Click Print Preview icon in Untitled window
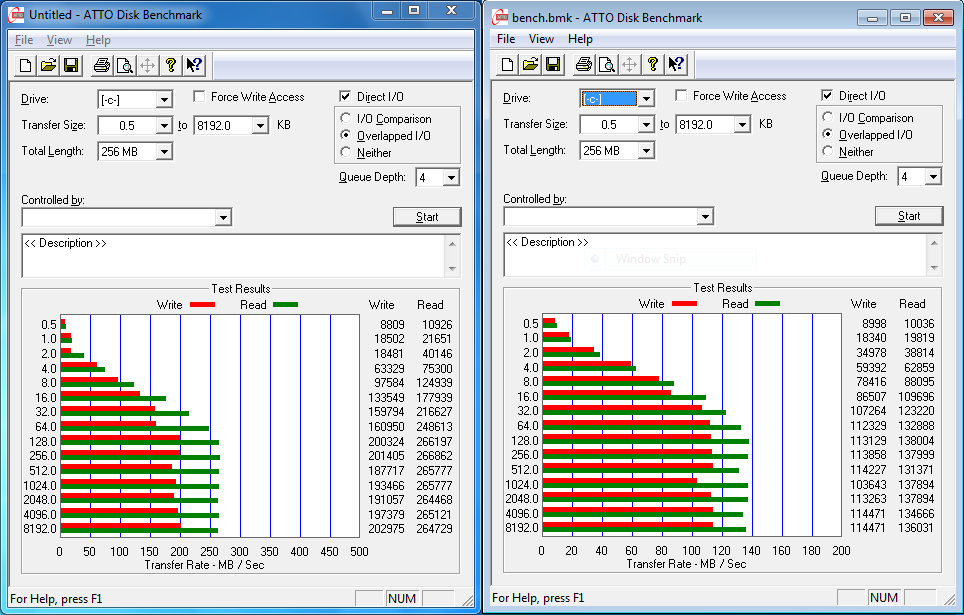The height and width of the screenshot is (615, 964). pos(125,65)
